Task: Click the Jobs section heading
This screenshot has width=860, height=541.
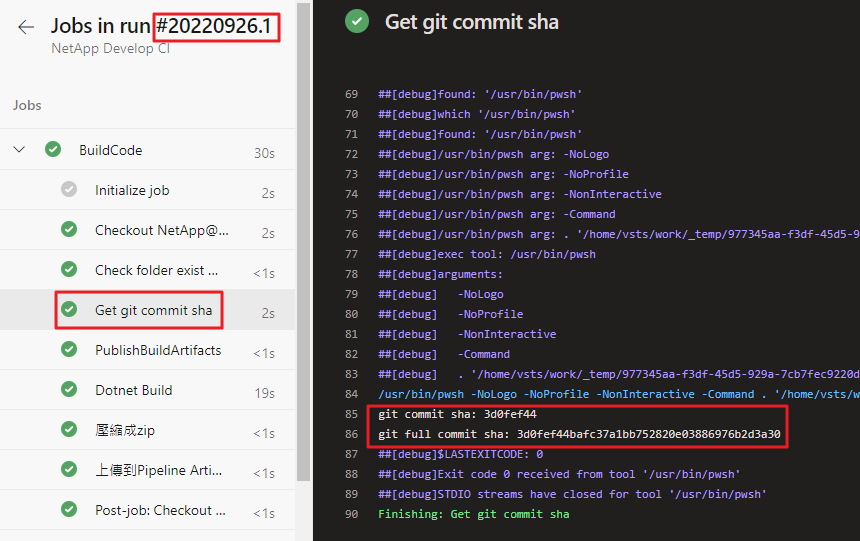Action: point(27,105)
